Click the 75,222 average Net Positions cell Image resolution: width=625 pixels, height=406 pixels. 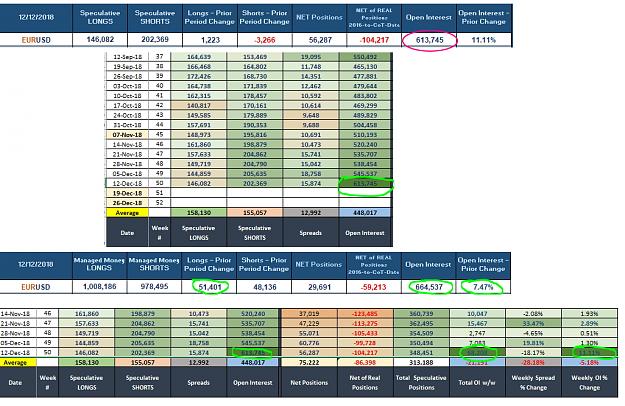(309, 363)
